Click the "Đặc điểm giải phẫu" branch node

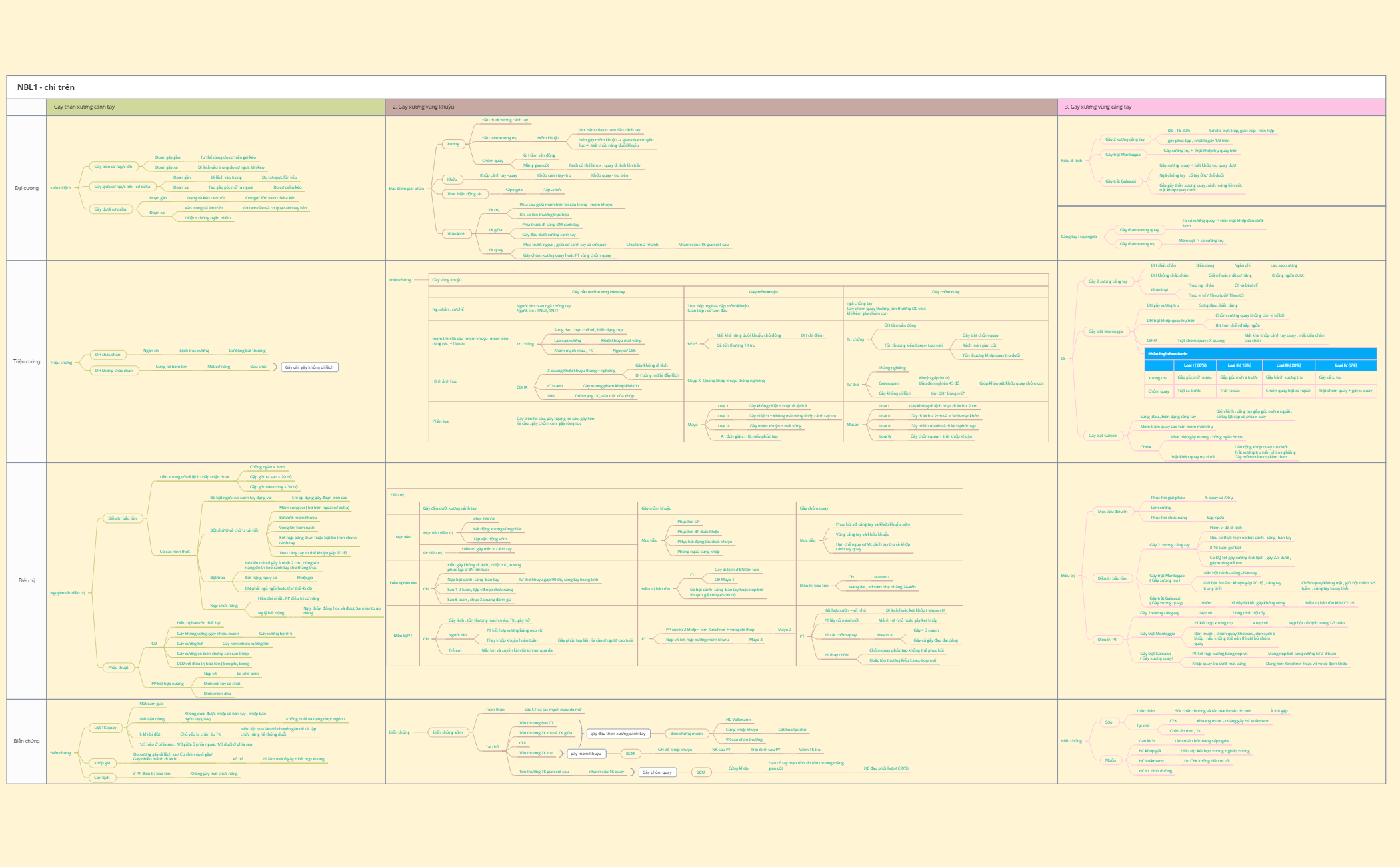point(408,187)
